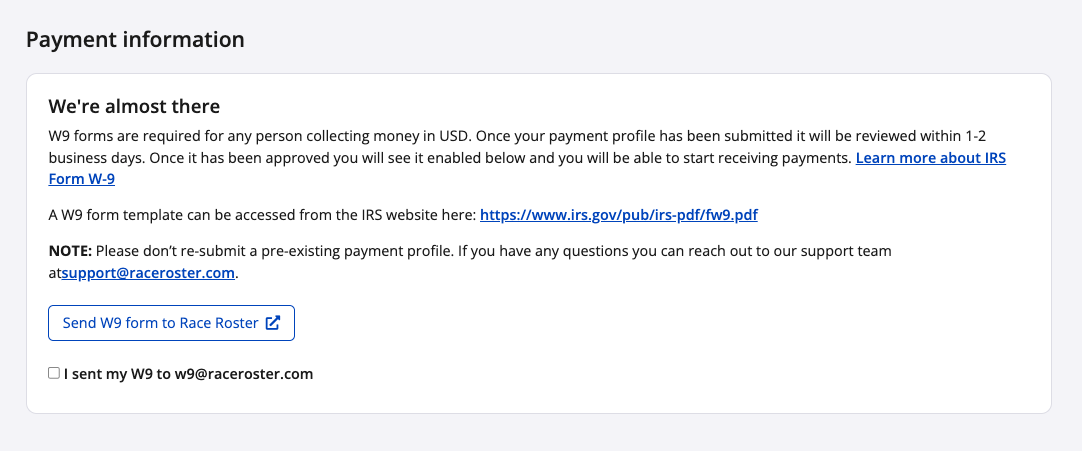Open the irs.gov fw9.pdf template link
This screenshot has height=451, width=1082.
(x=619, y=214)
